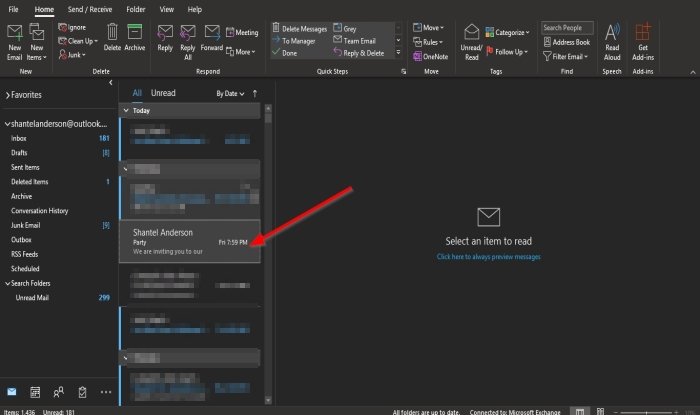This screenshot has width=700, height=415.
Task: Open the Help tab
Action: (x=195, y=9)
